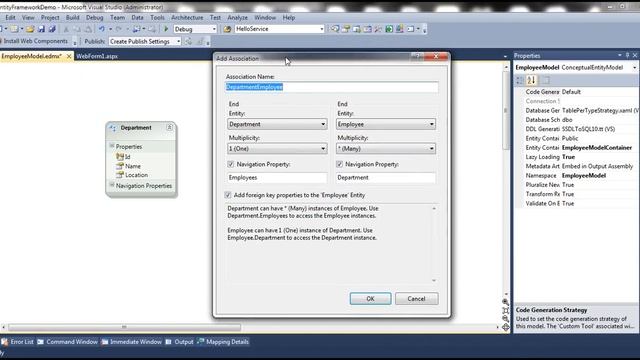Click OK in Add Association dialog
The image size is (640, 360).
(x=370, y=299)
